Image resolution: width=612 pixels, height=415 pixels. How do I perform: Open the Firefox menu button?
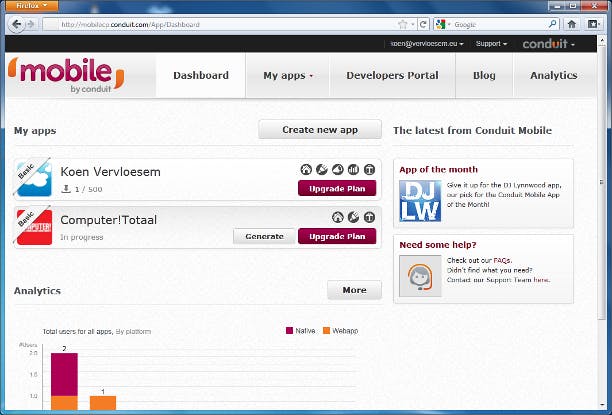point(32,5)
